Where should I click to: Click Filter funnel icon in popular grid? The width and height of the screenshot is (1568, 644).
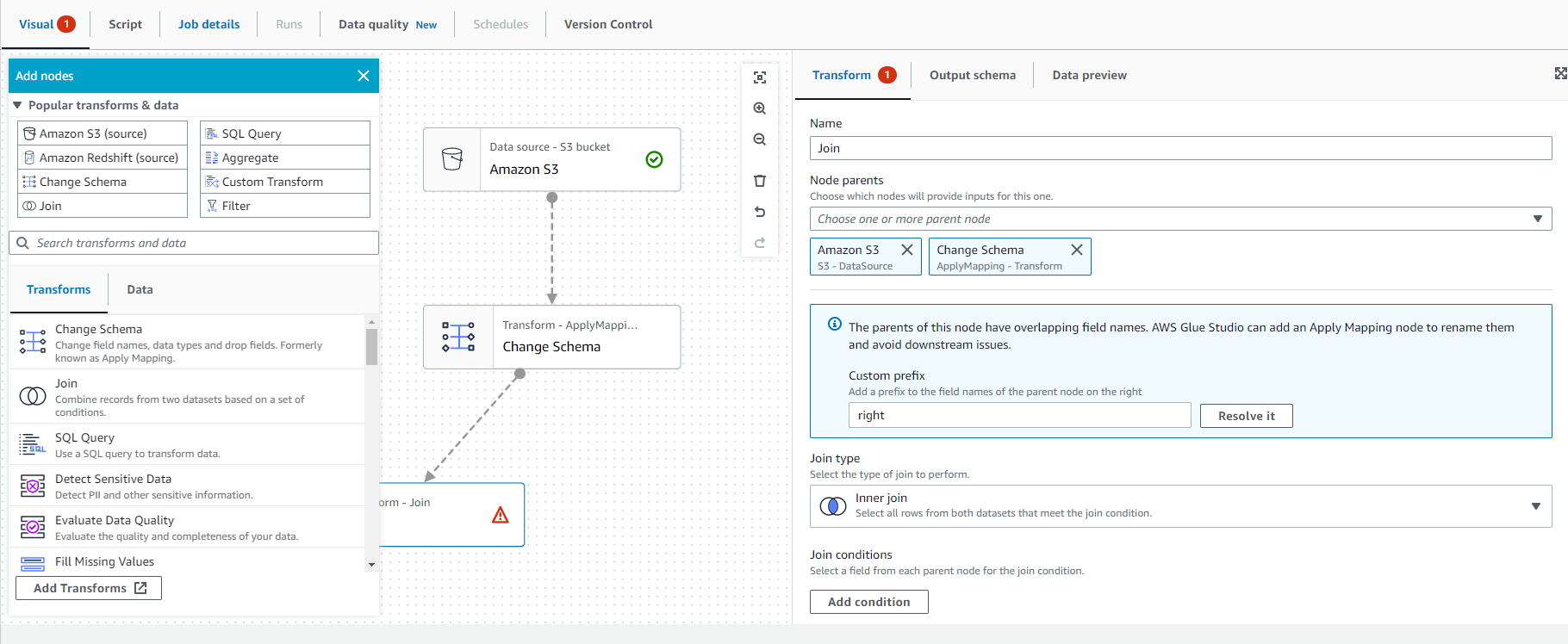click(x=212, y=206)
